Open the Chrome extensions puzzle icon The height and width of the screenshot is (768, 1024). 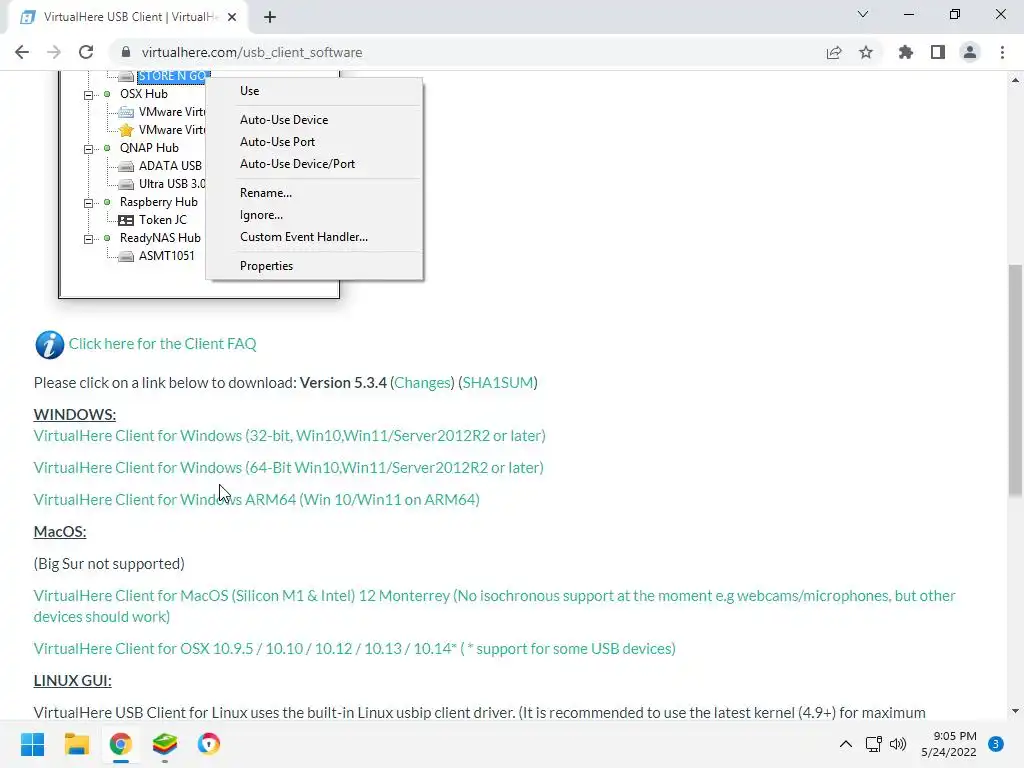click(906, 52)
